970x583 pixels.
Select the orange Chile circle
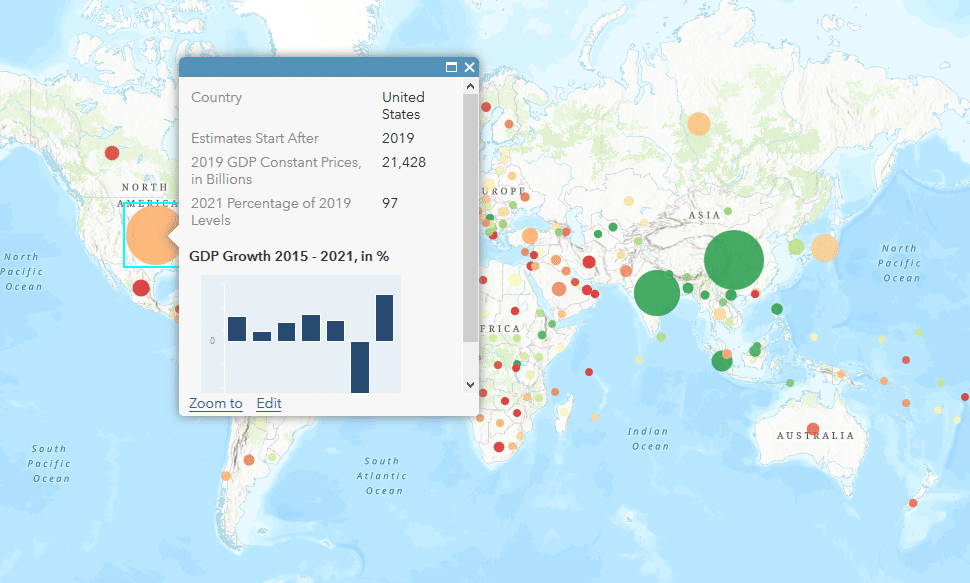(226, 476)
